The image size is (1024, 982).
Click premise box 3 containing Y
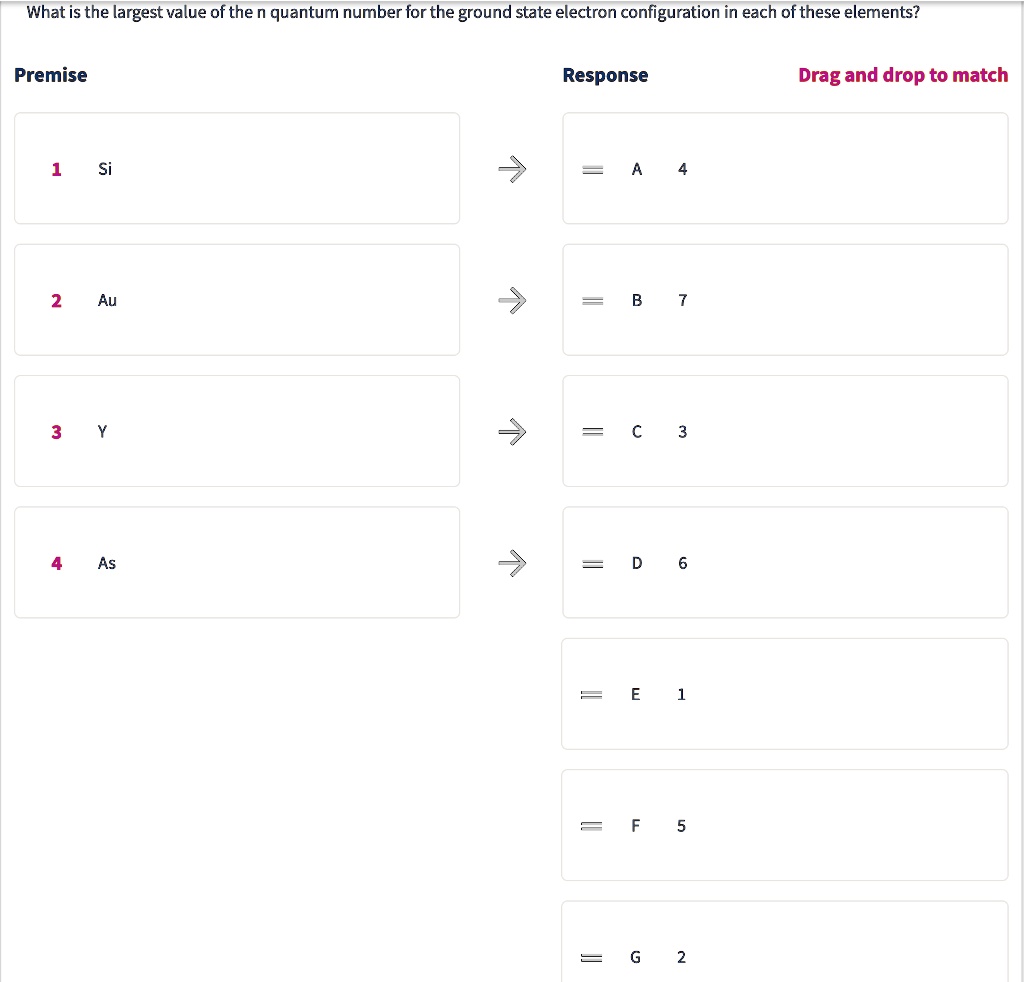(236, 431)
